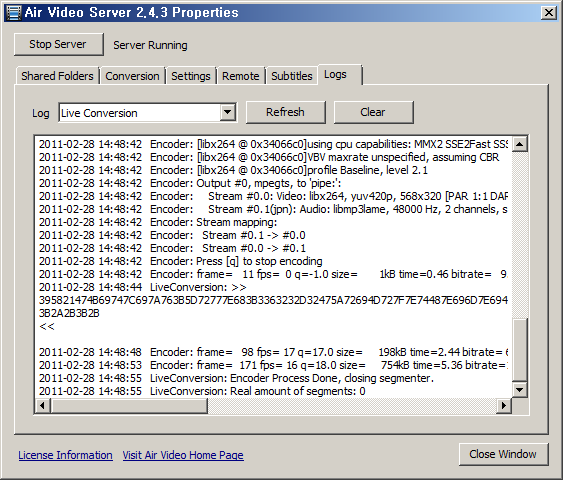Open License Information link
The image size is (563, 480).
click(x=65, y=455)
